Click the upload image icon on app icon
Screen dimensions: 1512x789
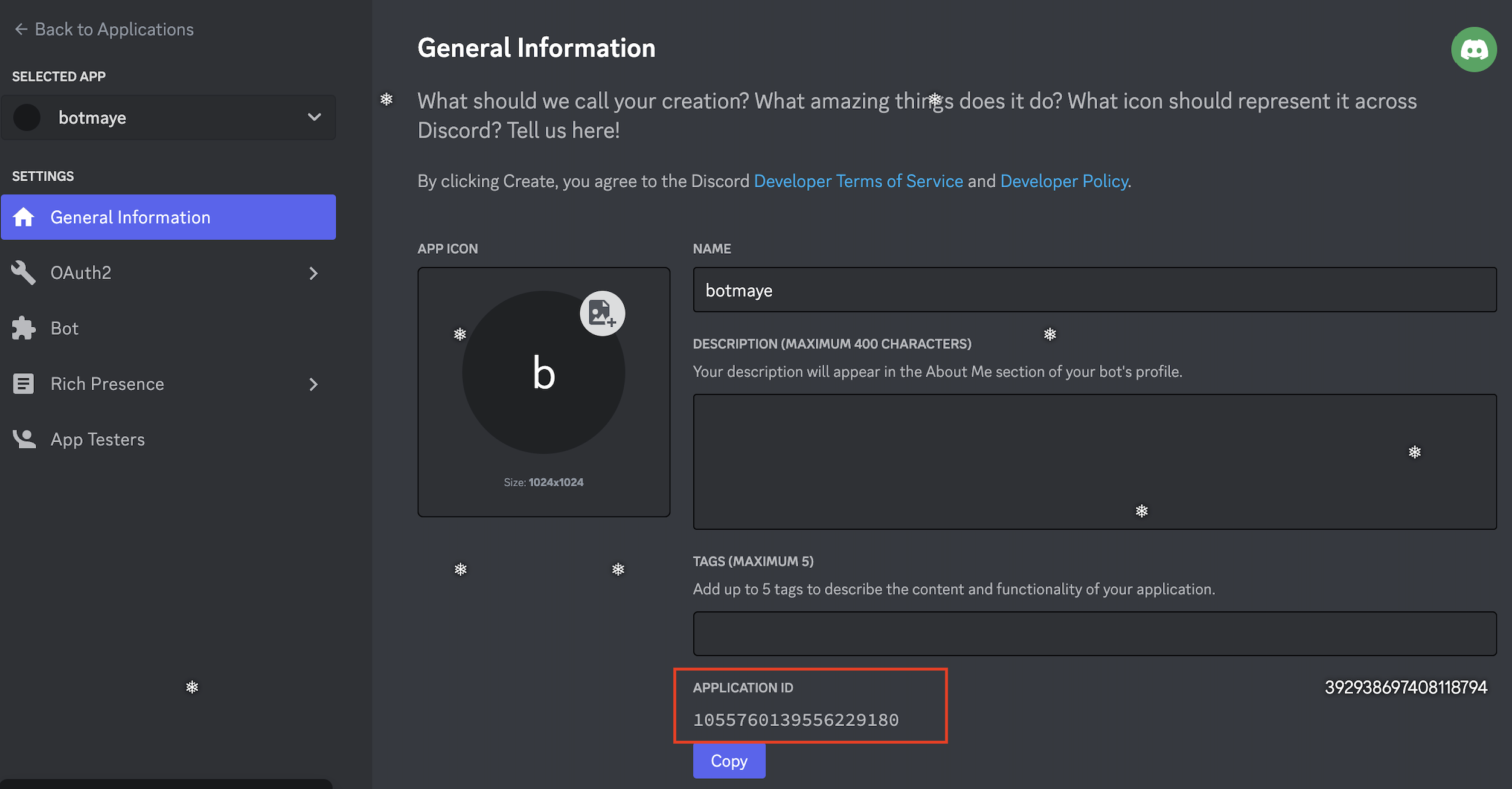point(602,313)
